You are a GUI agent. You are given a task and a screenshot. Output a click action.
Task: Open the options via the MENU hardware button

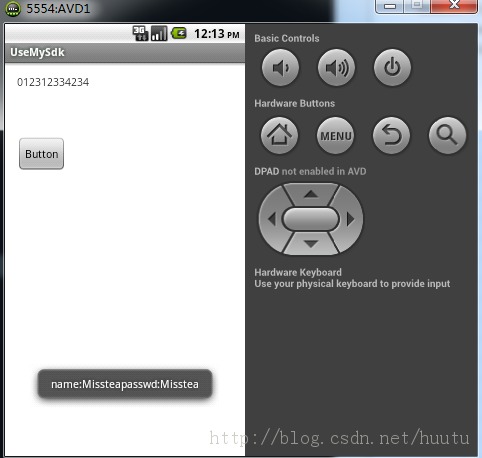[335, 135]
